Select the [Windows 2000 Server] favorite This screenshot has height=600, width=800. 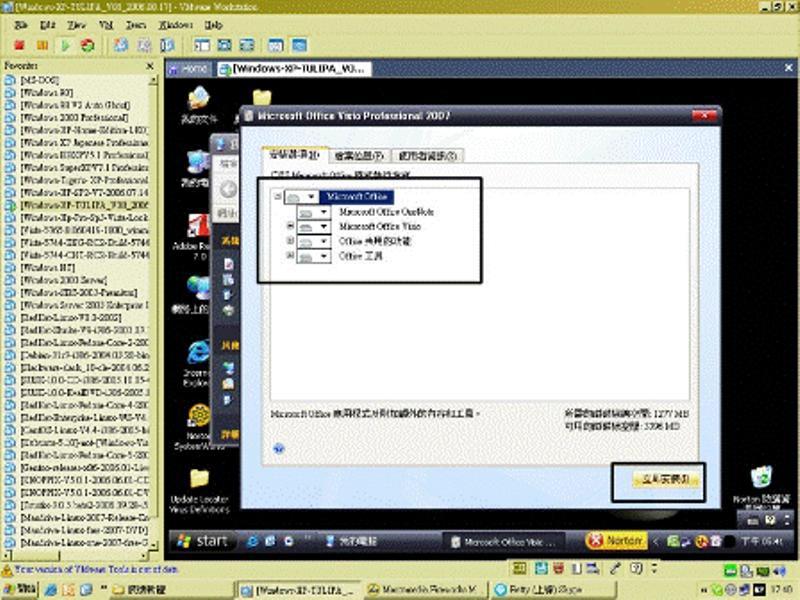tap(63, 280)
